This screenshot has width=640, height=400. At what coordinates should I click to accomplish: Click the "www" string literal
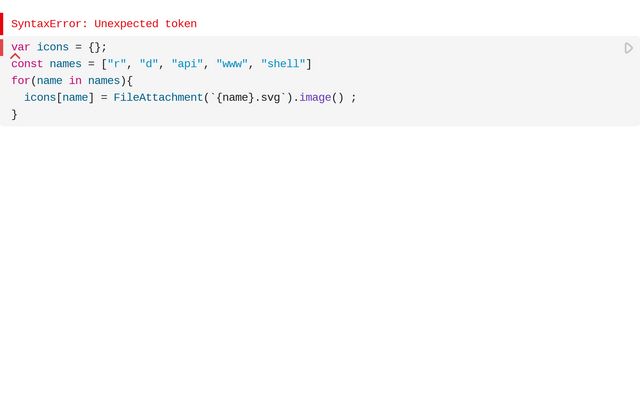232,64
